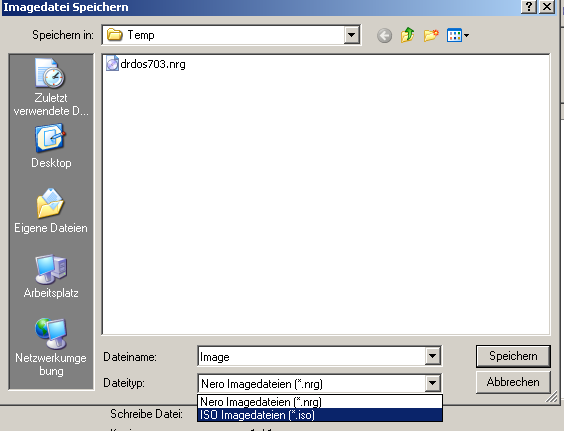564x431 pixels.
Task: Open Netzwerkumgebung in the sidebar
Action: [x=51, y=347]
